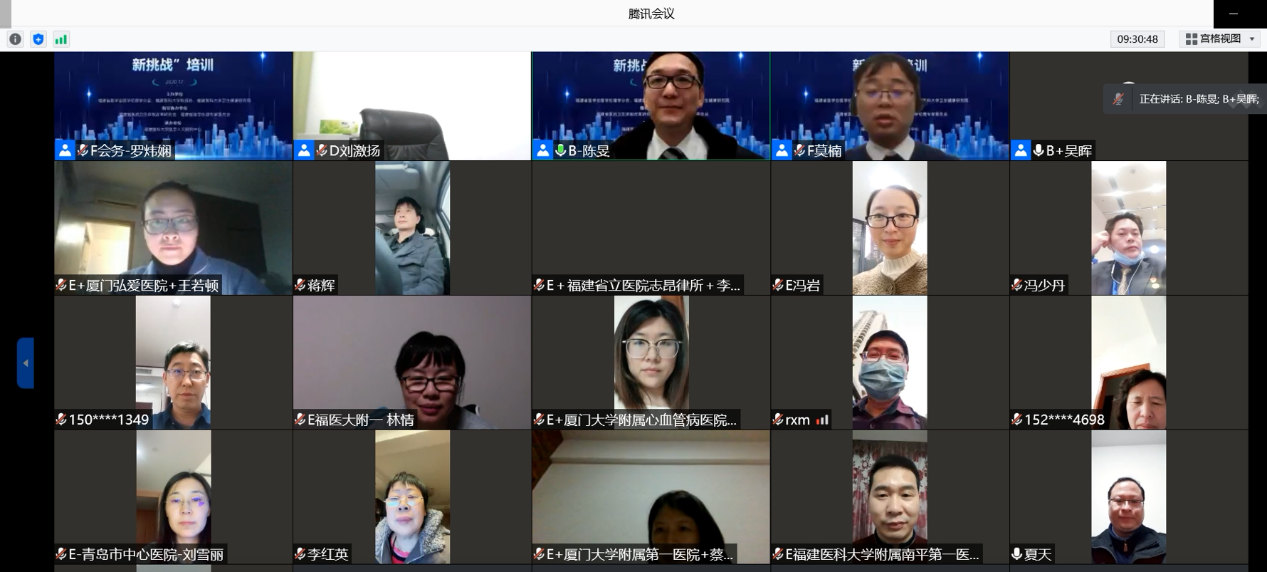Click the host badge icon beside F莫楠
Image resolution: width=1267 pixels, height=572 pixels.
782,150
